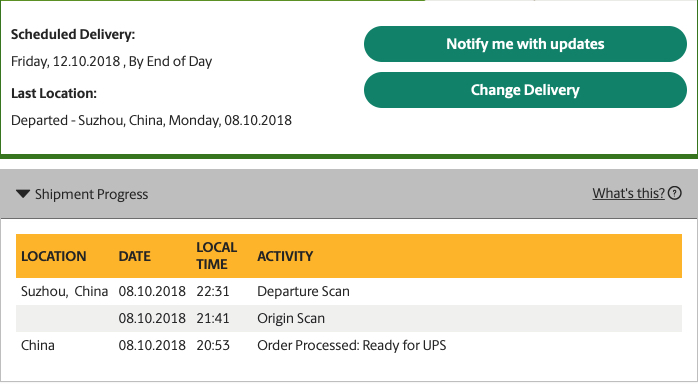Click Order Processed: Ready for UPS entry

click(x=352, y=345)
